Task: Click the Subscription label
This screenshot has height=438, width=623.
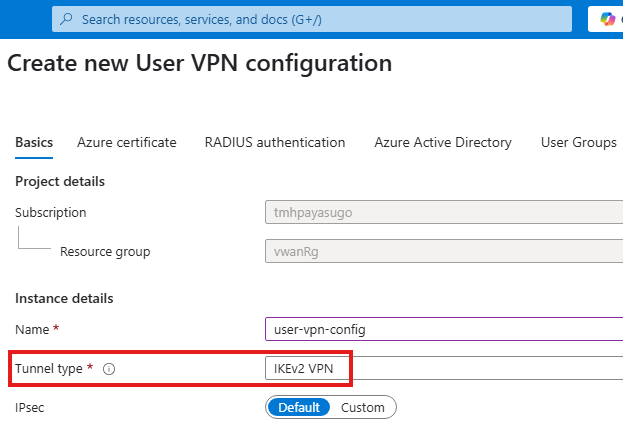Action: (x=50, y=213)
